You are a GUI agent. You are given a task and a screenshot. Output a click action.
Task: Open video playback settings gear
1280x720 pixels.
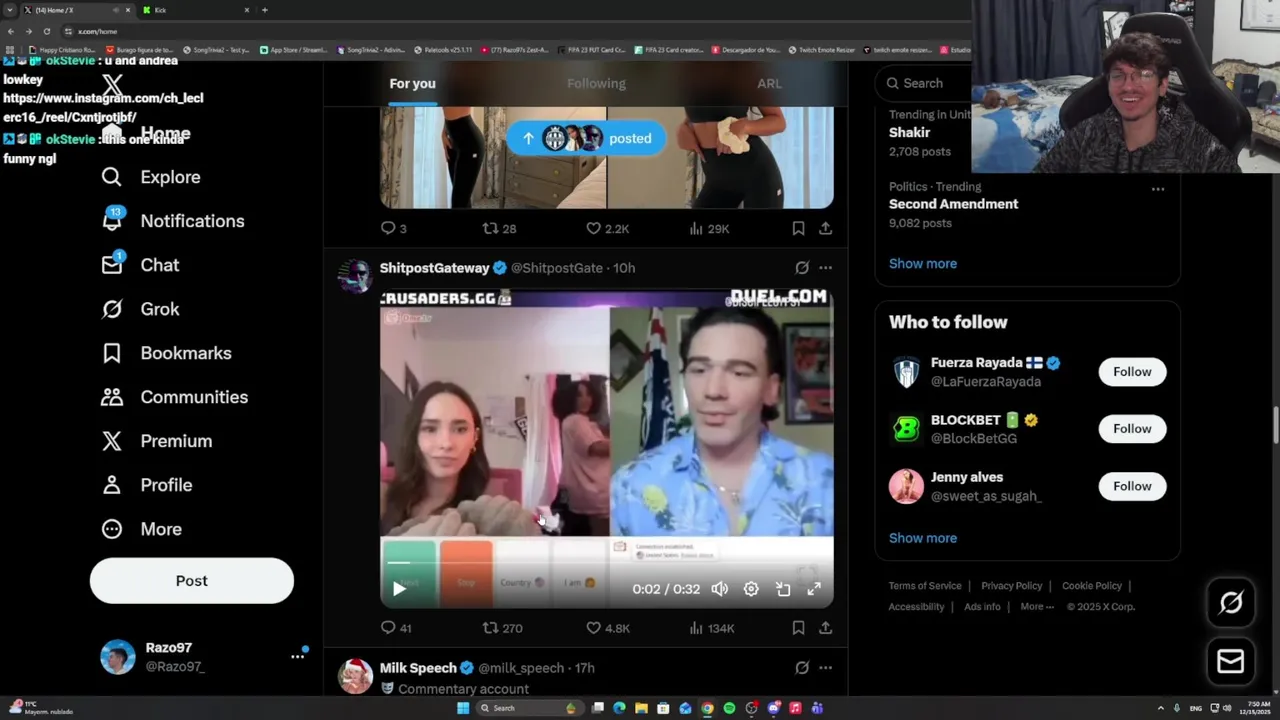(x=751, y=589)
